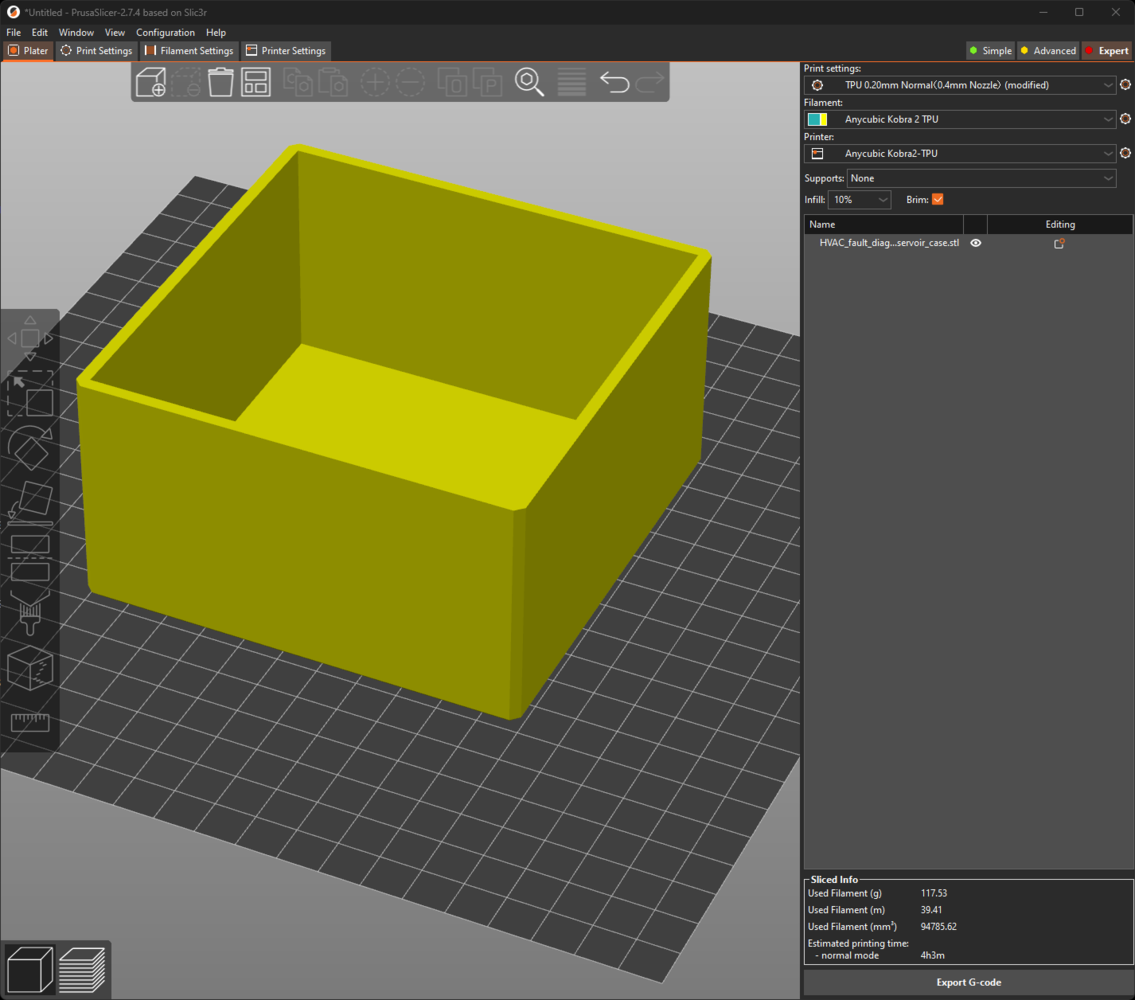Screen dimensions: 1135x1000
Task: Click the Arrange objects icon
Action: [x=256, y=82]
